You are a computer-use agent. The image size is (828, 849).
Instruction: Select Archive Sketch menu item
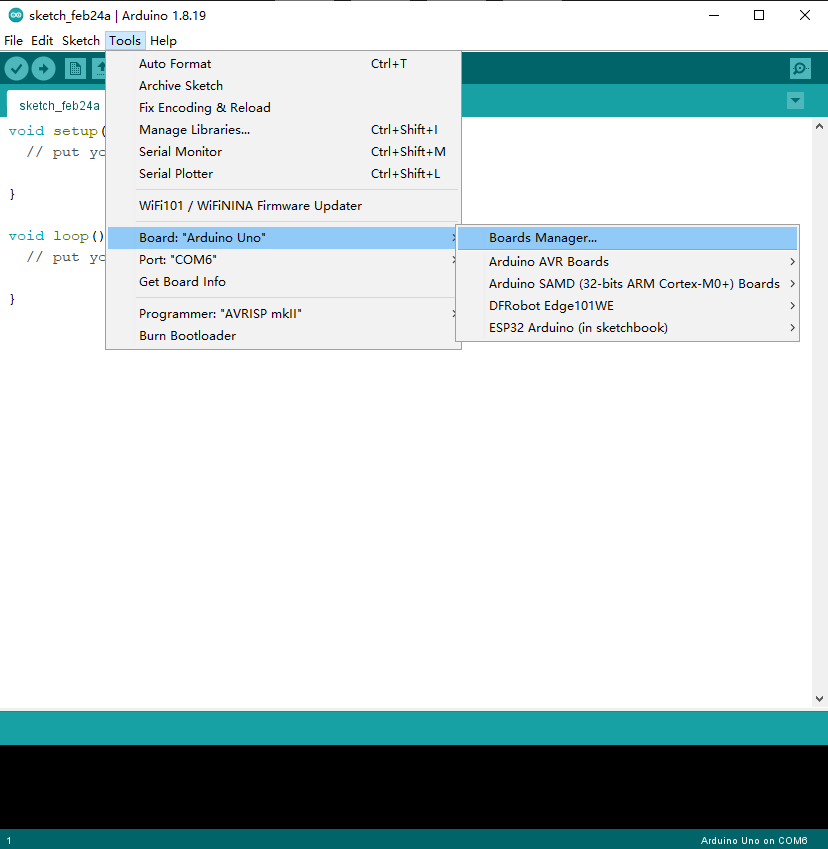coord(283,86)
